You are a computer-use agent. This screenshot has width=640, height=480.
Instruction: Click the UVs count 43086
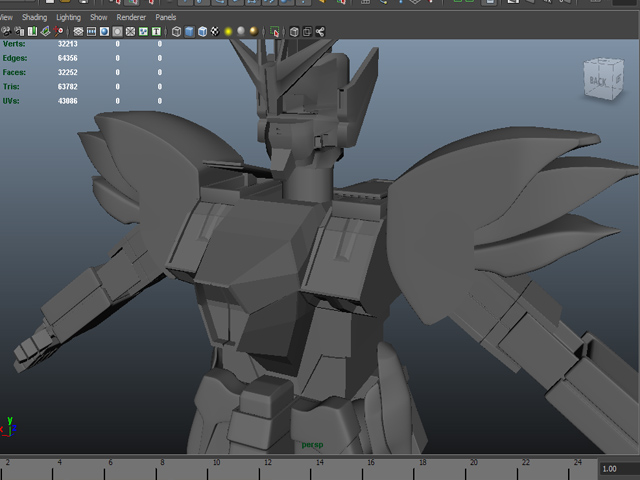pyautogui.click(x=67, y=101)
